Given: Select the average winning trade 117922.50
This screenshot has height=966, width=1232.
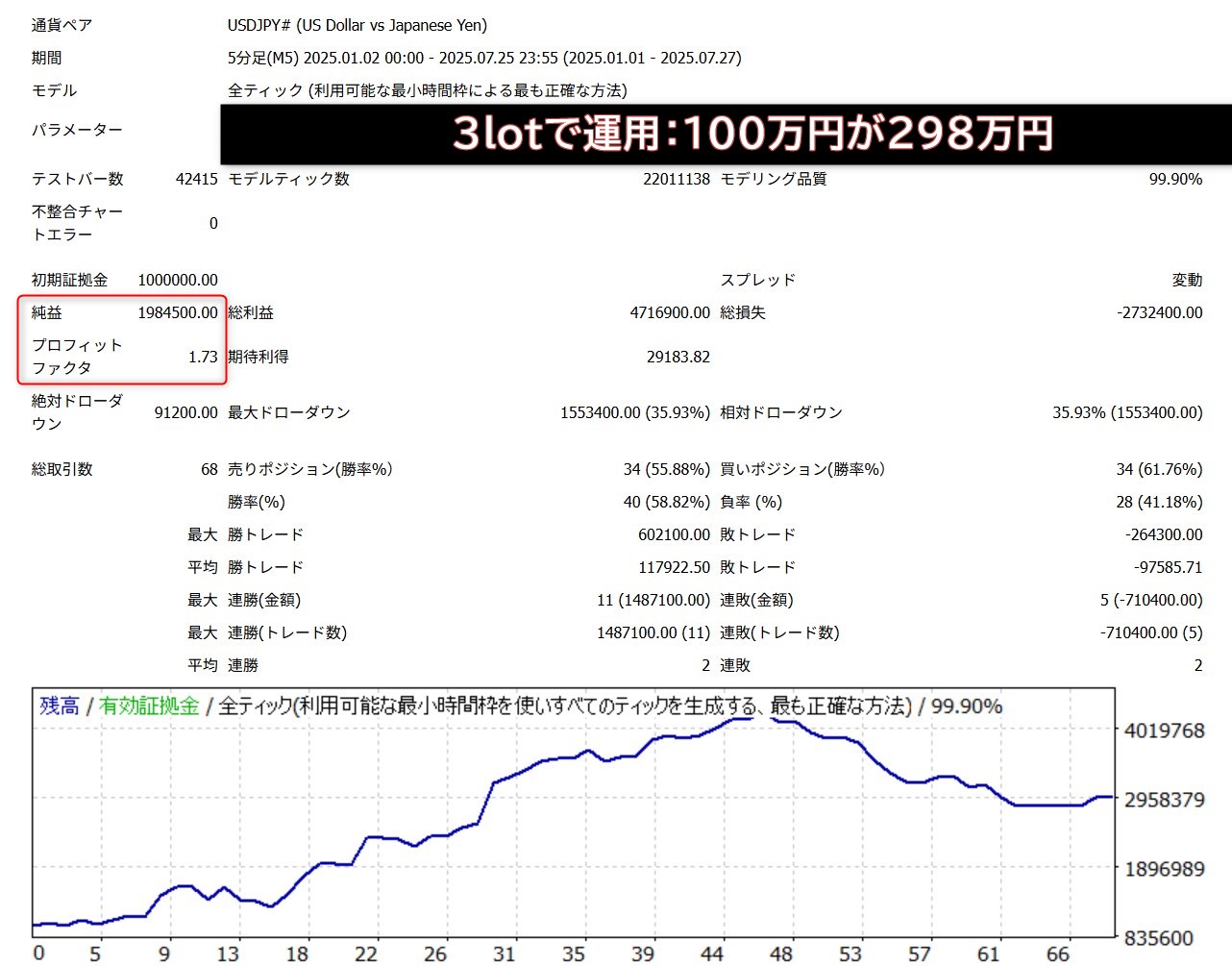Looking at the screenshot, I should (674, 567).
